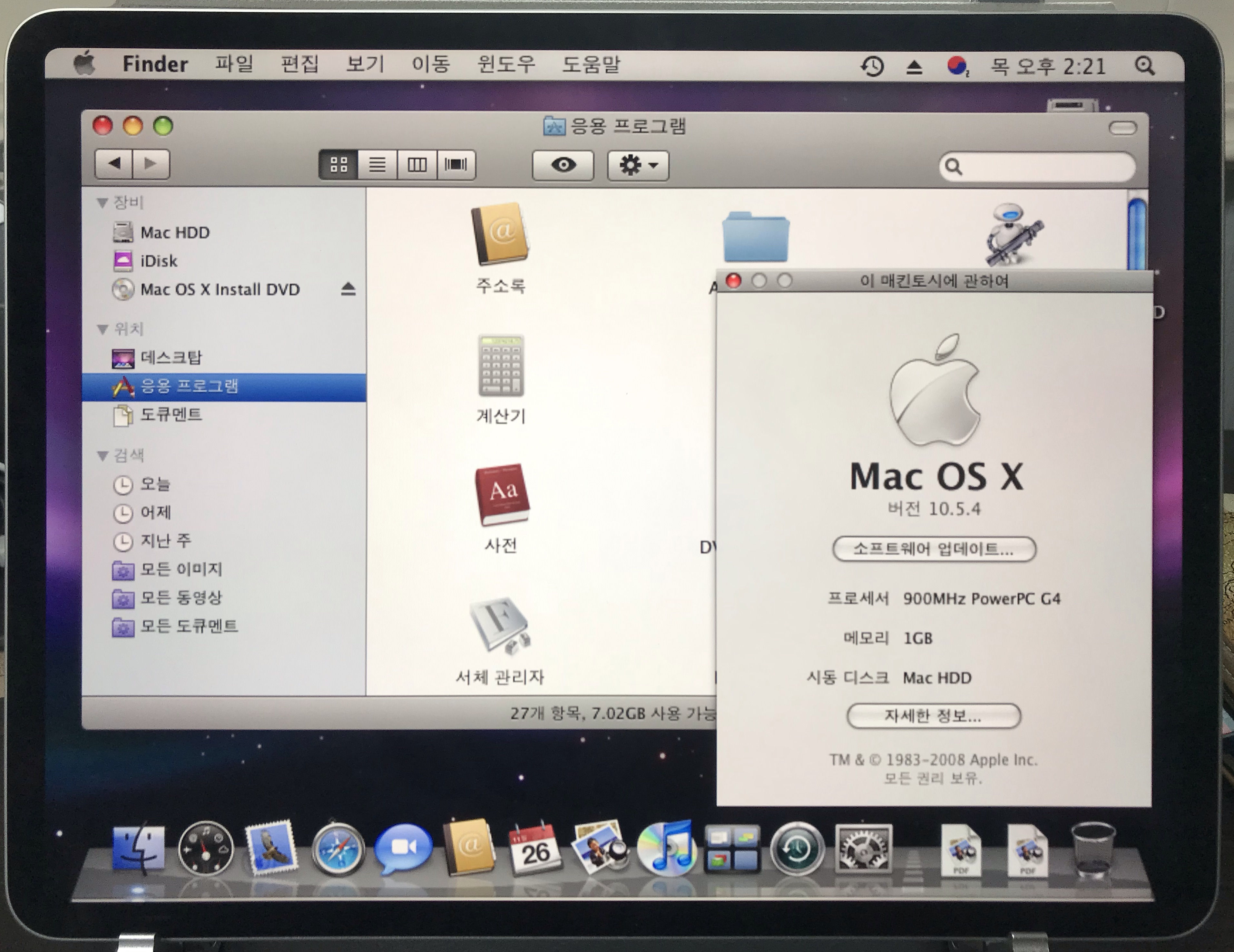Open the 파일 menu in menu bar
This screenshot has width=1234, height=952.
(233, 64)
